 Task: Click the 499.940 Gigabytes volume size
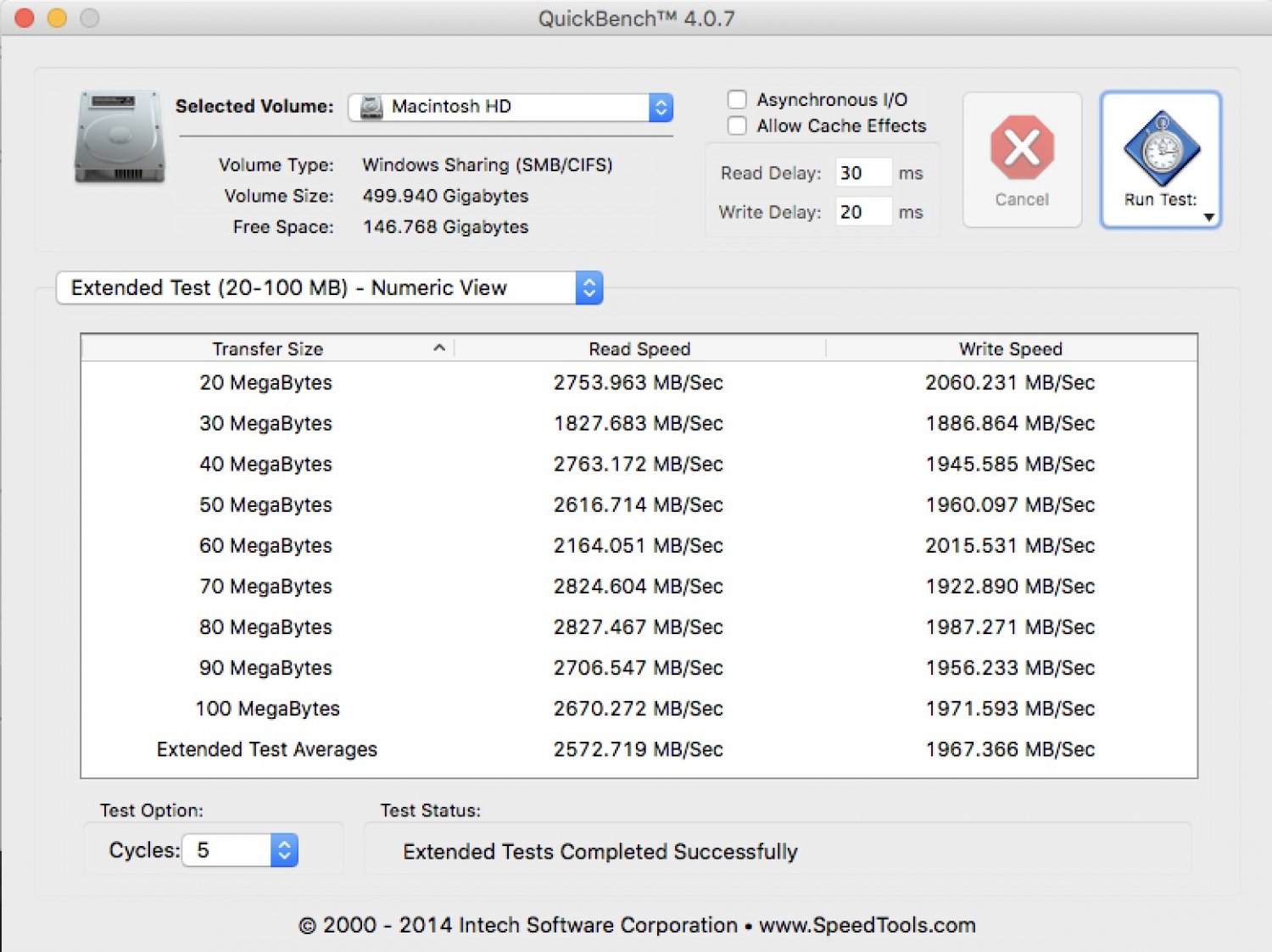[x=445, y=197]
